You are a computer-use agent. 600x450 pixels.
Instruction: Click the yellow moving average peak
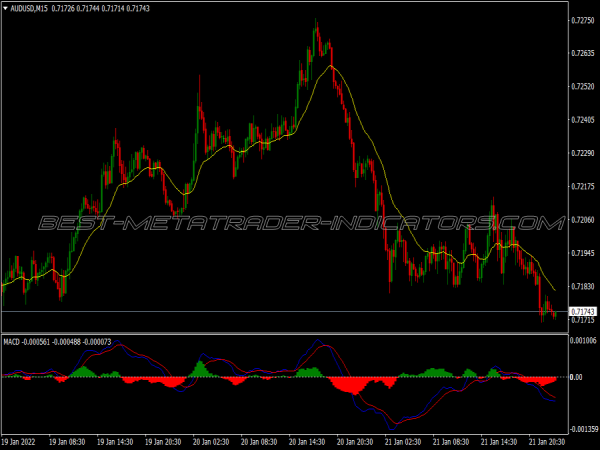point(331,66)
